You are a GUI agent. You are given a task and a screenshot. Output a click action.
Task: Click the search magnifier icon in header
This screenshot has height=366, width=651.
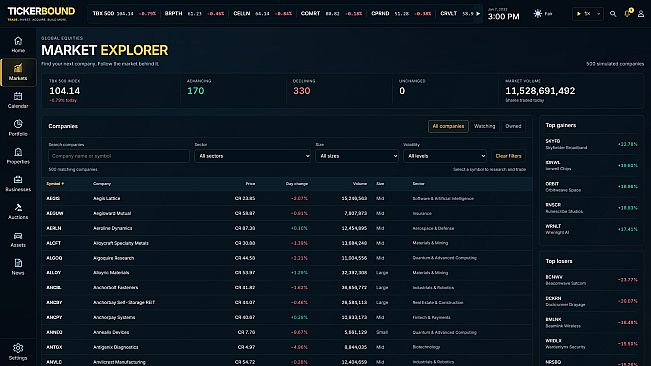click(x=613, y=14)
